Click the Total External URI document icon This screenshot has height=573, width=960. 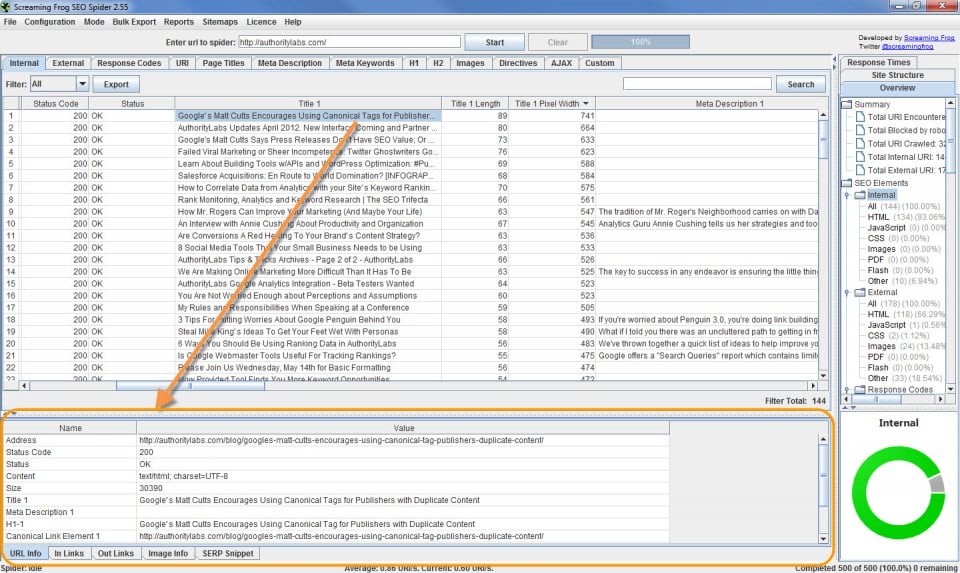tap(860, 171)
